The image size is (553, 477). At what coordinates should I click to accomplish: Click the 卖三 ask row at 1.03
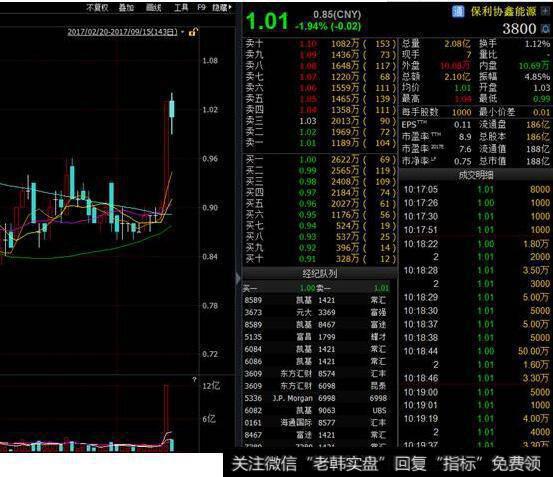320,121
